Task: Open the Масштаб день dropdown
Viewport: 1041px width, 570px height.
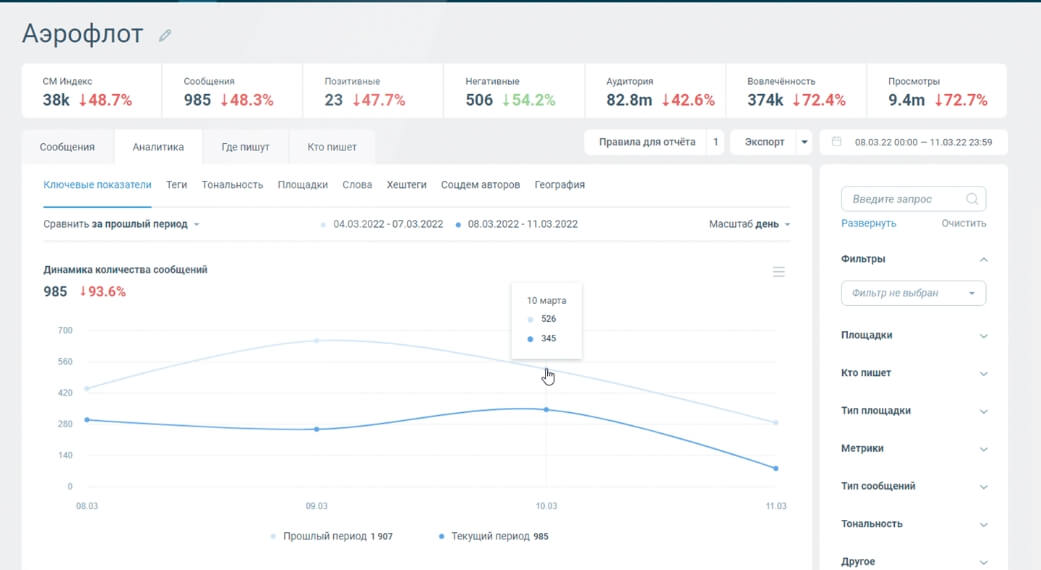Action: [749, 224]
